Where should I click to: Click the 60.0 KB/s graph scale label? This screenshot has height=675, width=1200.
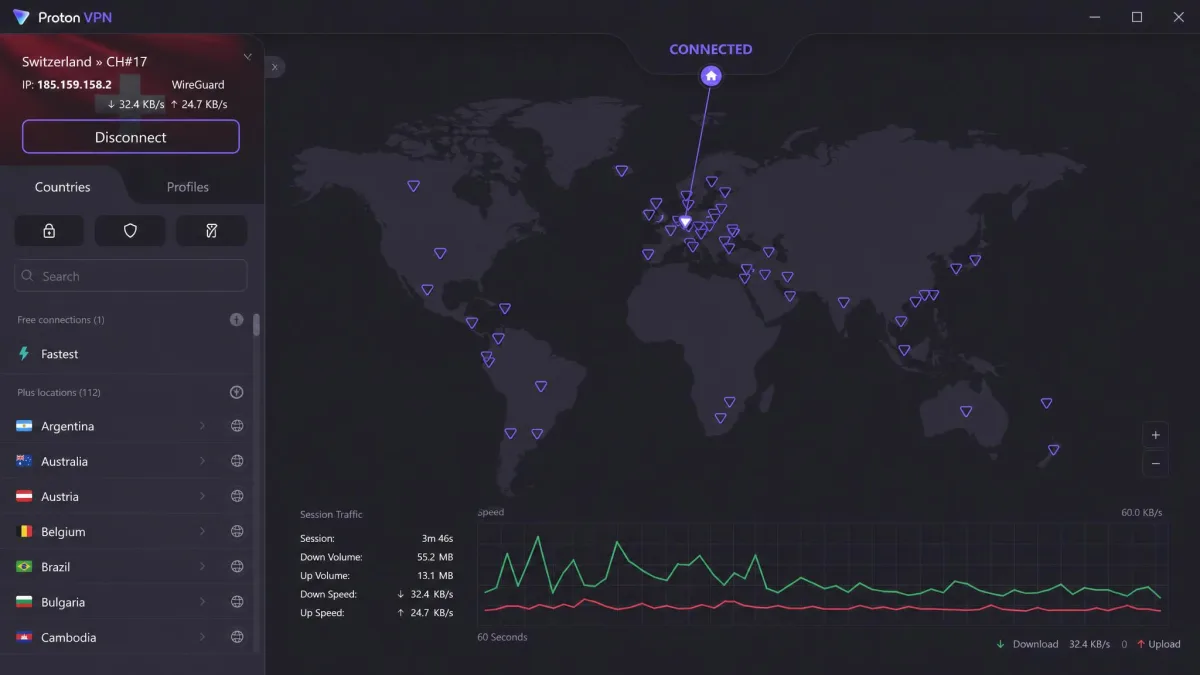1142,513
